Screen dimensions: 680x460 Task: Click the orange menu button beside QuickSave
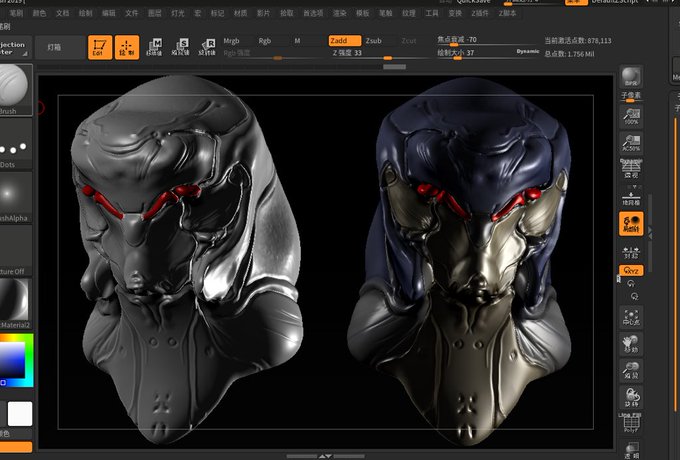click(x=576, y=2)
